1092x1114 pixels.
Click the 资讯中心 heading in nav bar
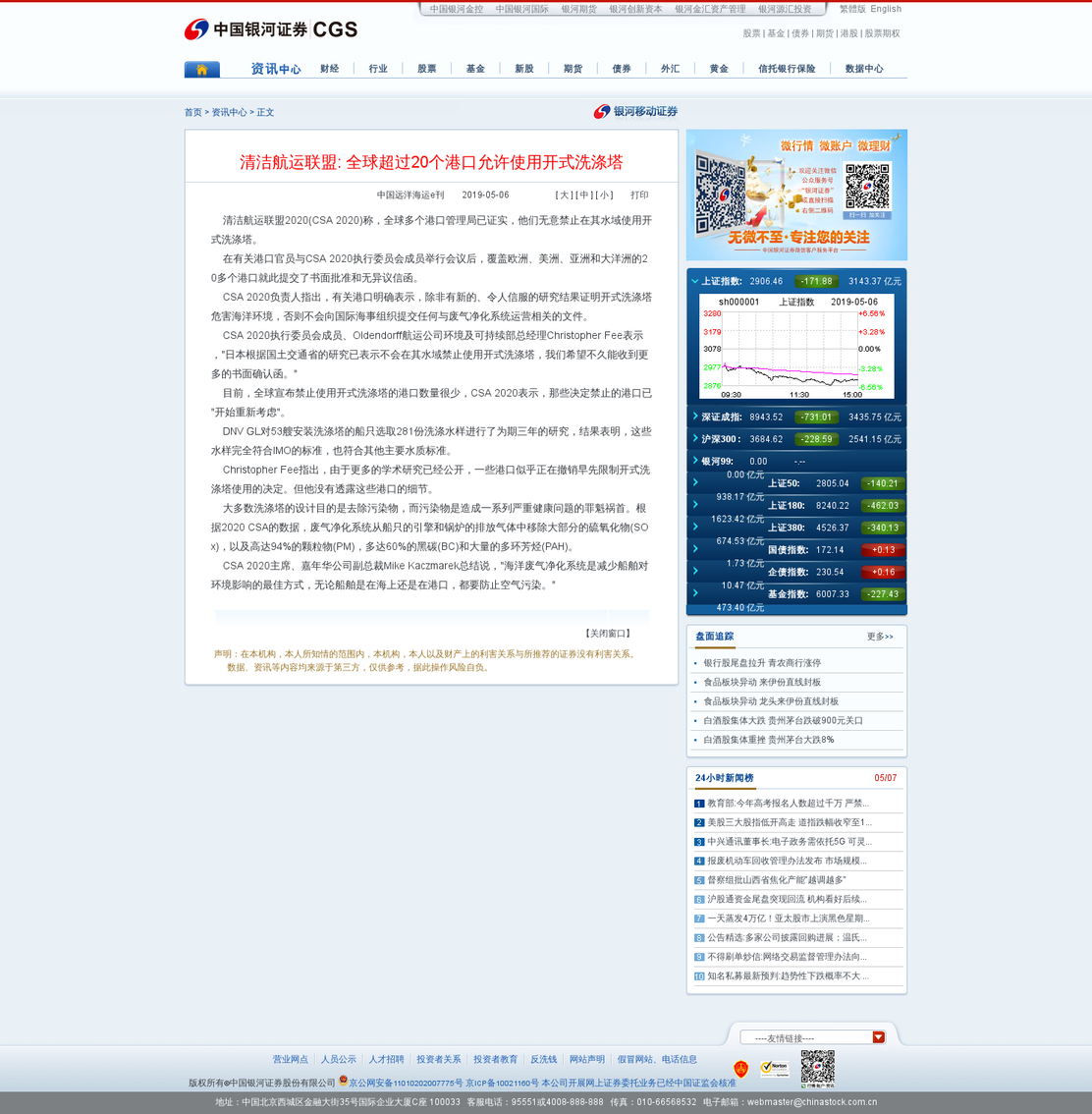276,69
